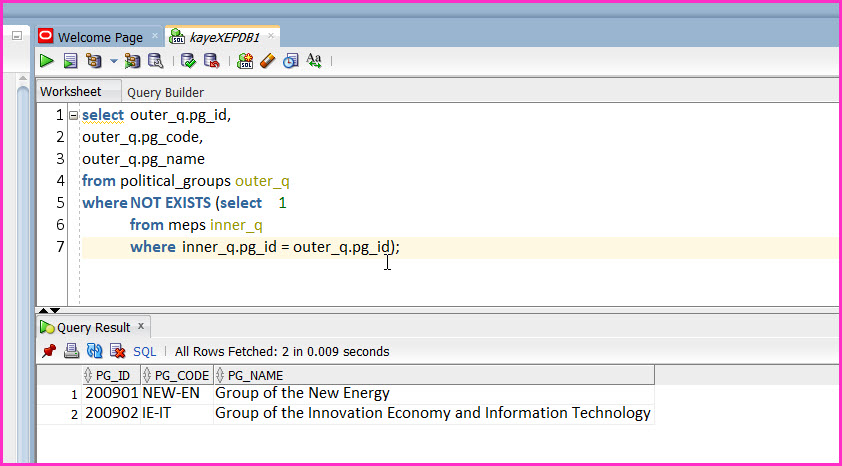Image resolution: width=842 pixels, height=466 pixels.
Task: Open the Worksheet tab
Action: pyautogui.click(x=70, y=92)
